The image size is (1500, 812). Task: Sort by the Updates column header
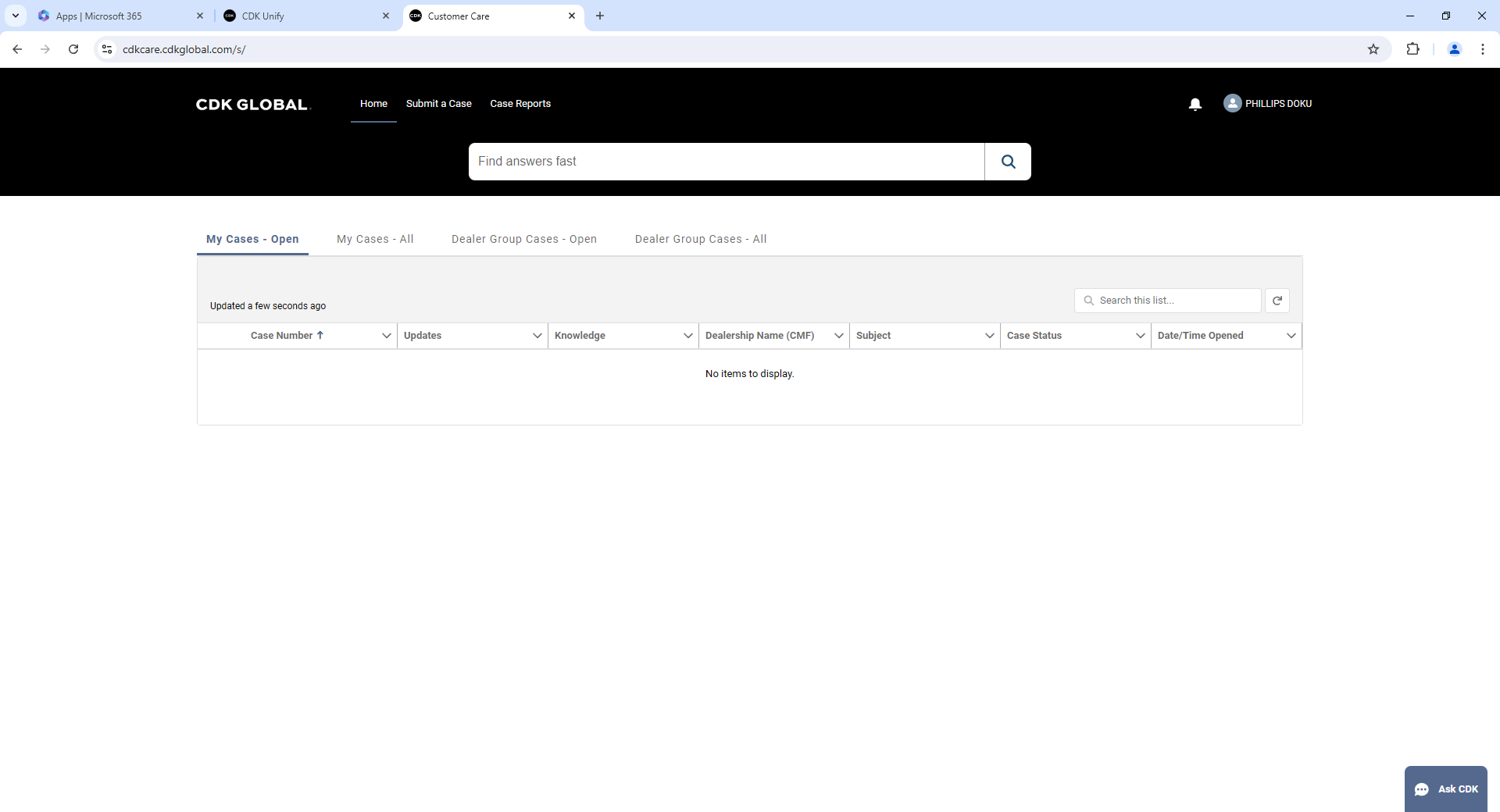coord(423,336)
